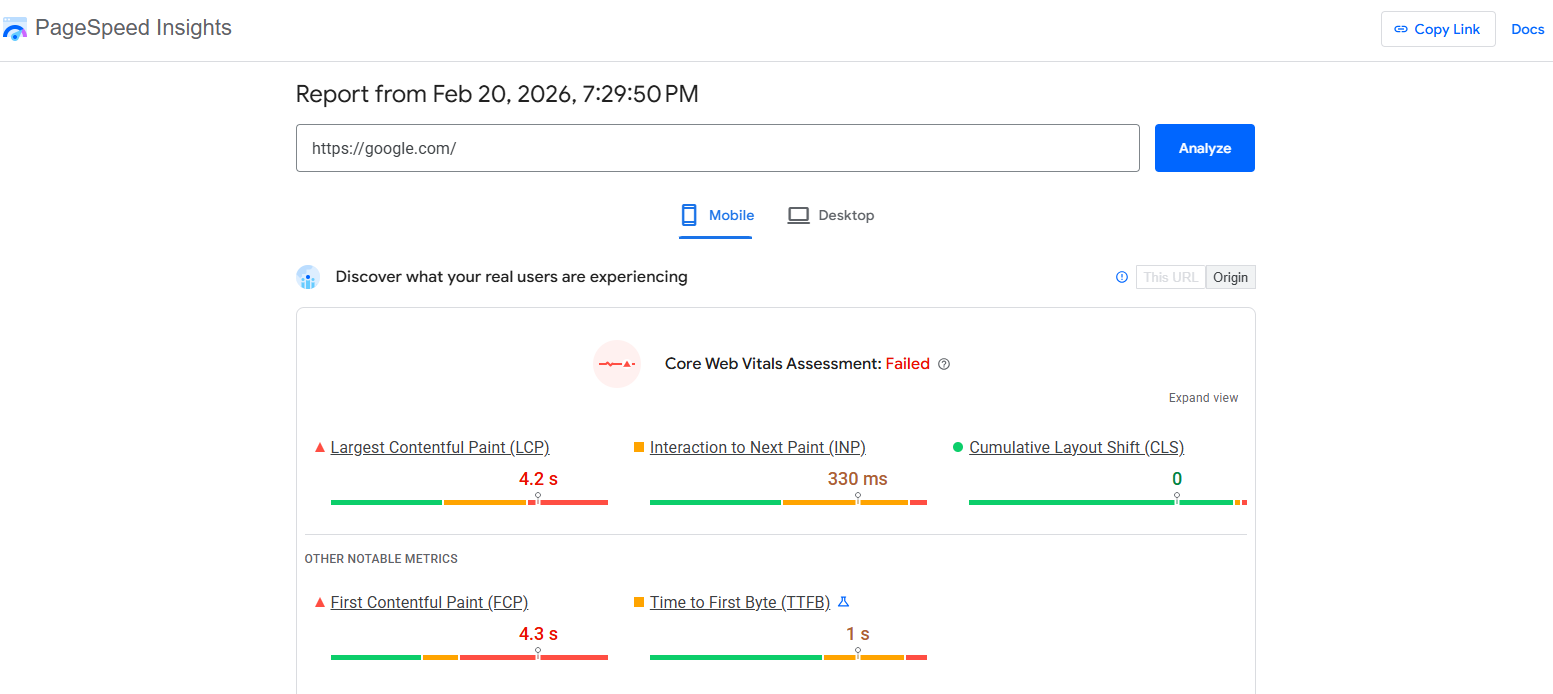Toggle to This URL data view
The height and width of the screenshot is (694, 1553).
coord(1170,277)
